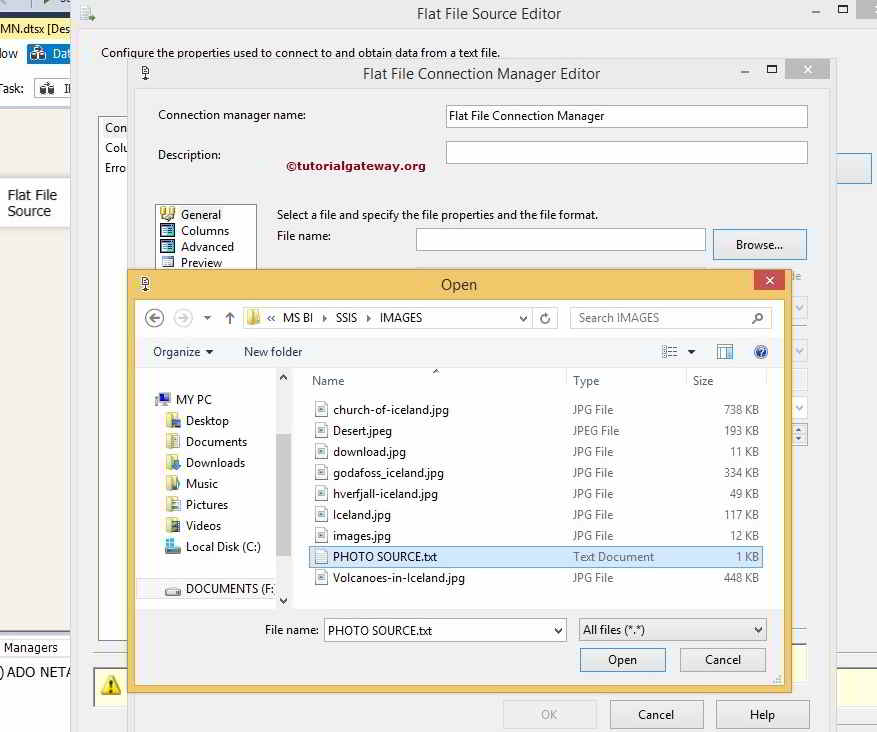Screen dimensions: 877x732
Task: Expand the address bar path dropdown
Action: click(x=523, y=318)
